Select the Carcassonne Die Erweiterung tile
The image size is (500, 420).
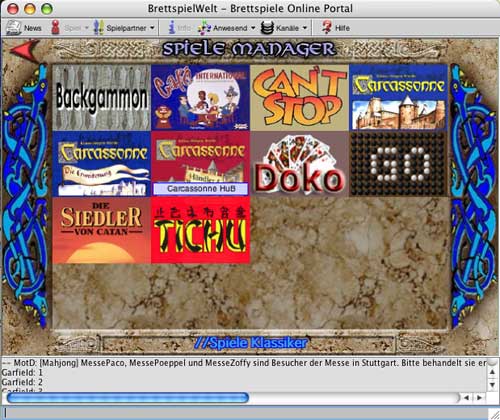[x=102, y=164]
